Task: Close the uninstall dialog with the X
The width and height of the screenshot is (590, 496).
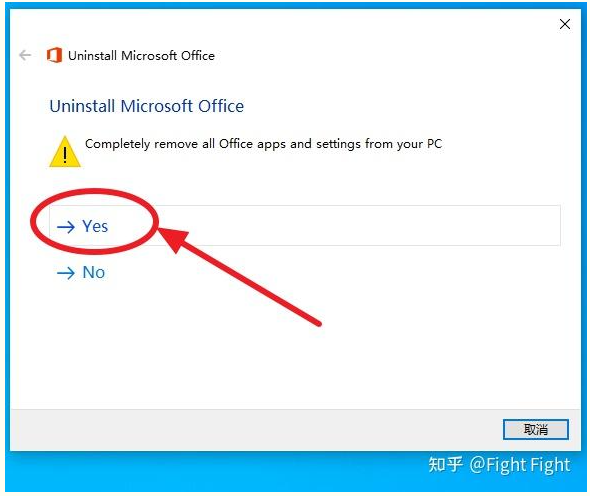Action: coord(564,24)
